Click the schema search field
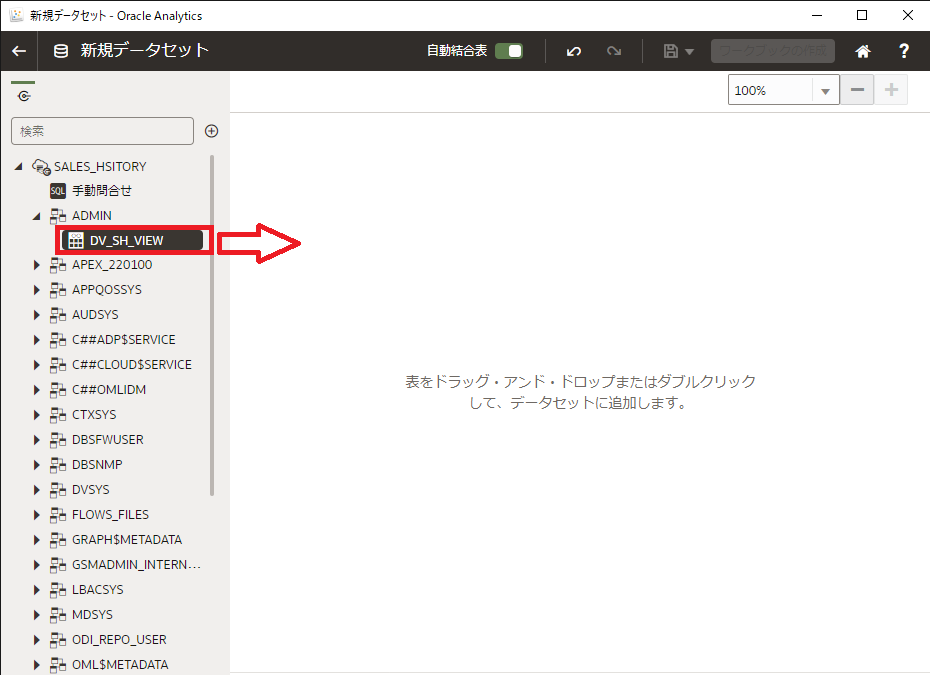The width and height of the screenshot is (930, 675). pos(102,131)
